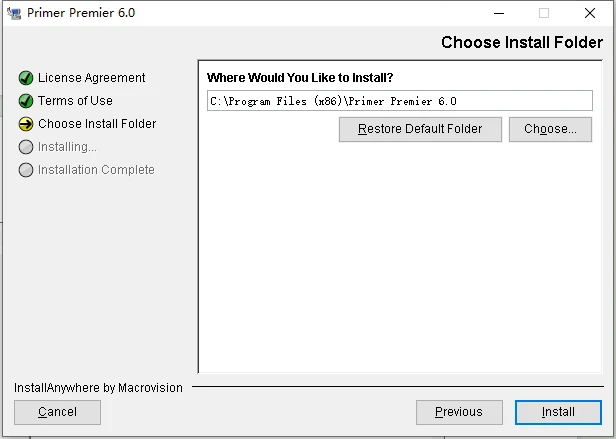Viewport: 616px width, 439px height.
Task: Select the License Agreement step label
Action: pyautogui.click(x=91, y=78)
